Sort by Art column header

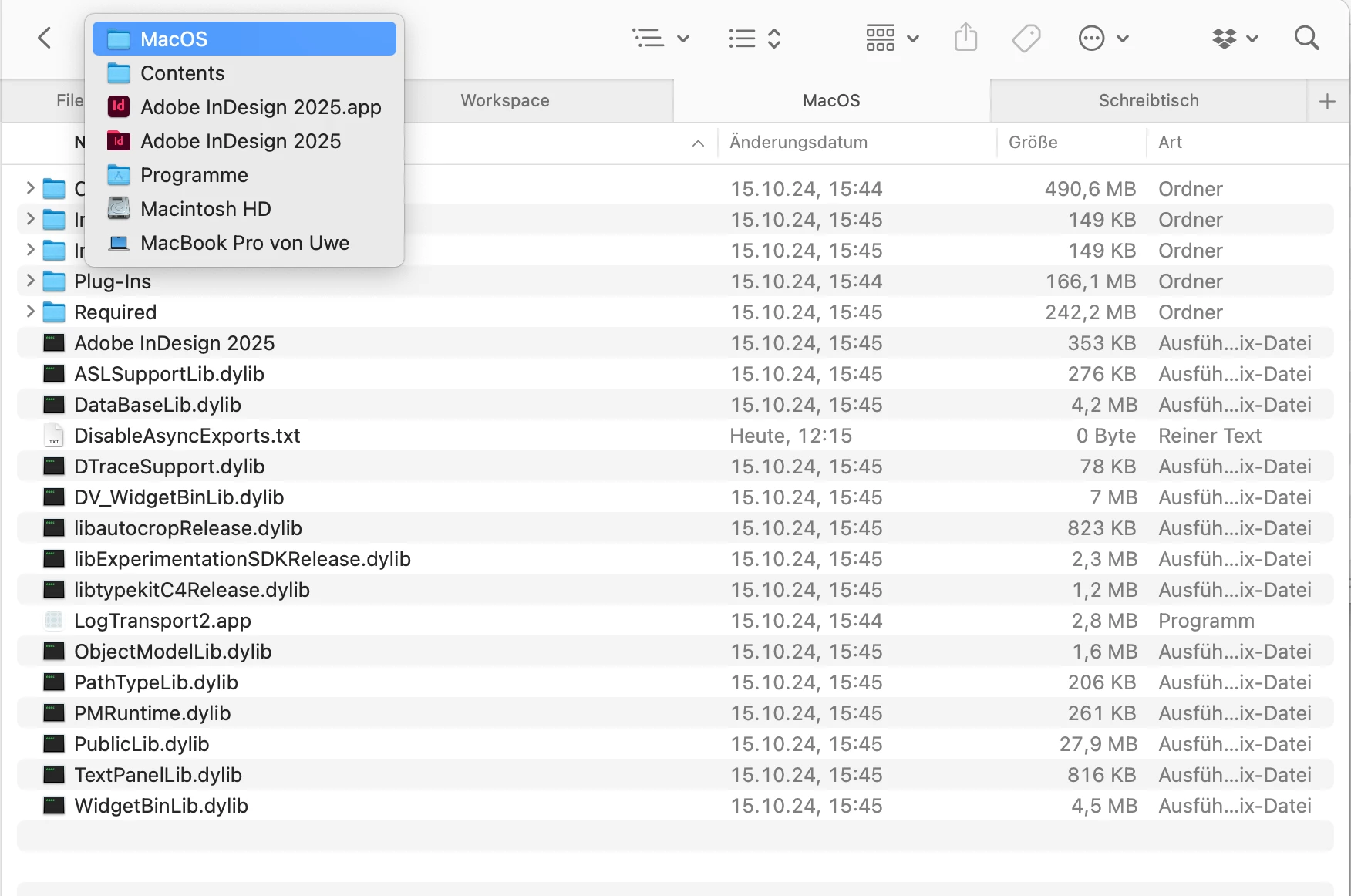pyautogui.click(x=1170, y=142)
